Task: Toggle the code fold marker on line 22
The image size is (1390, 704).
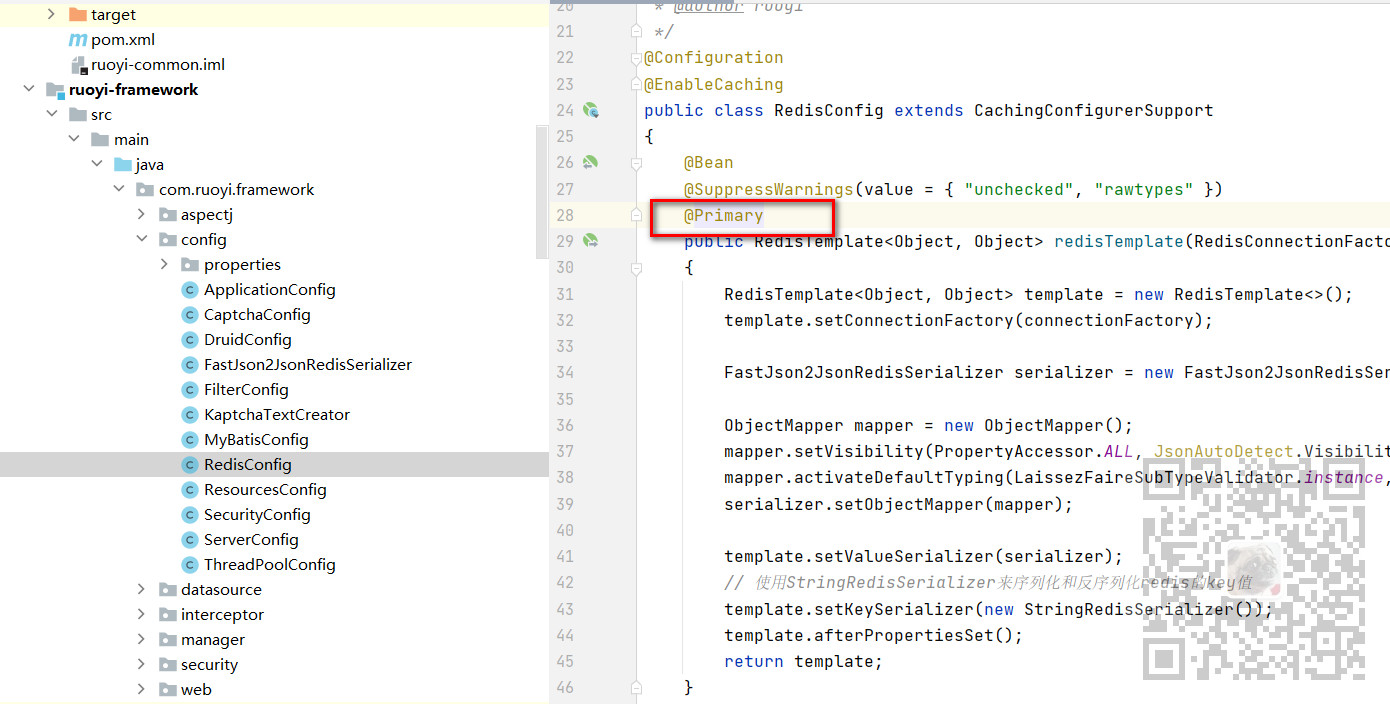Action: point(636,58)
